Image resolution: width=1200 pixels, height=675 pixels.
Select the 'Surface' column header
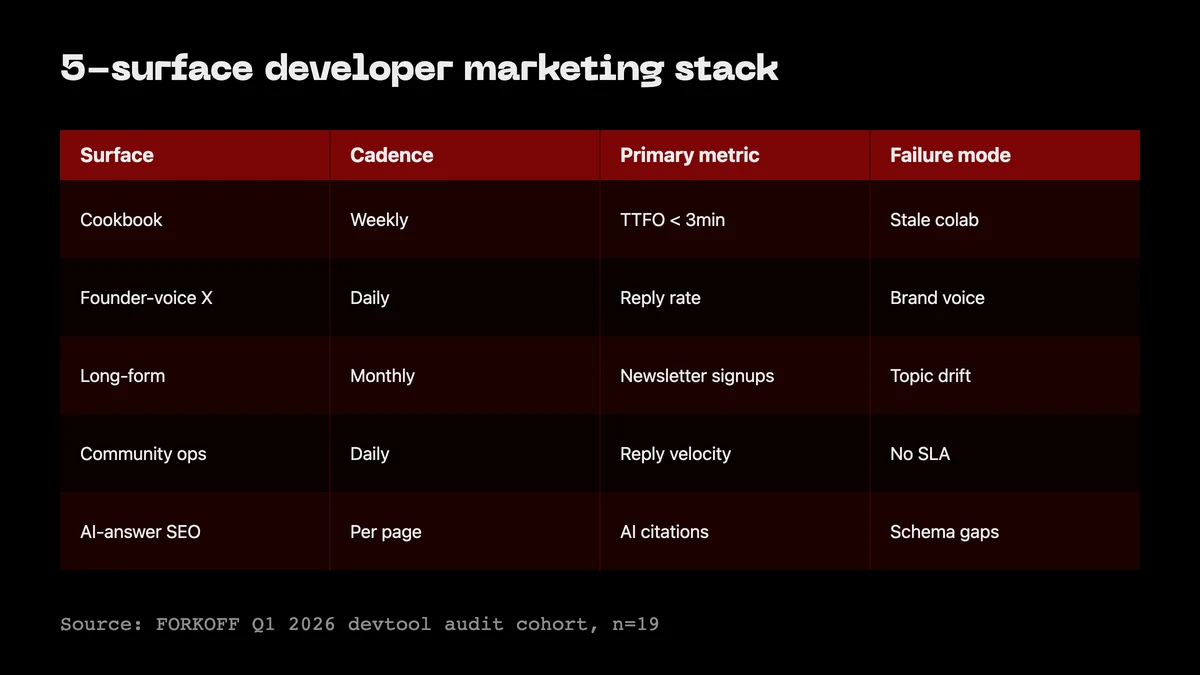tap(195, 155)
